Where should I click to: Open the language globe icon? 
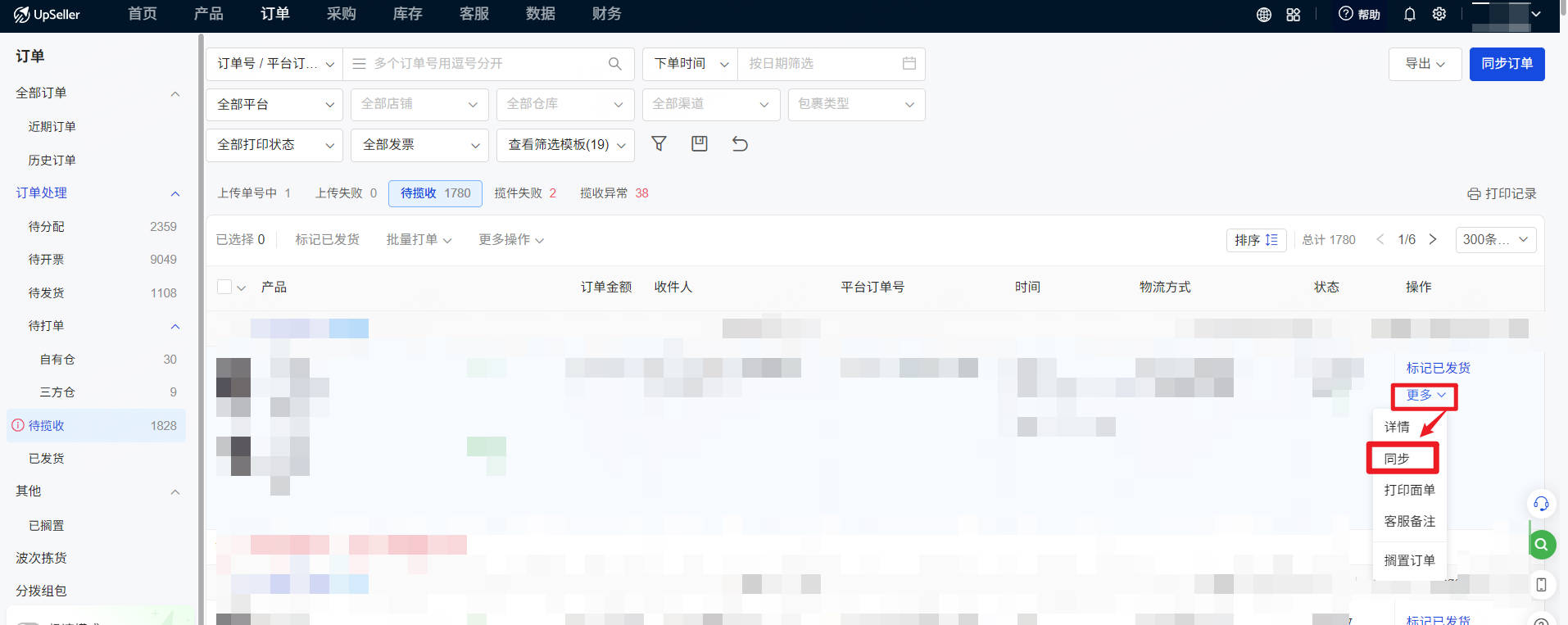1264,15
